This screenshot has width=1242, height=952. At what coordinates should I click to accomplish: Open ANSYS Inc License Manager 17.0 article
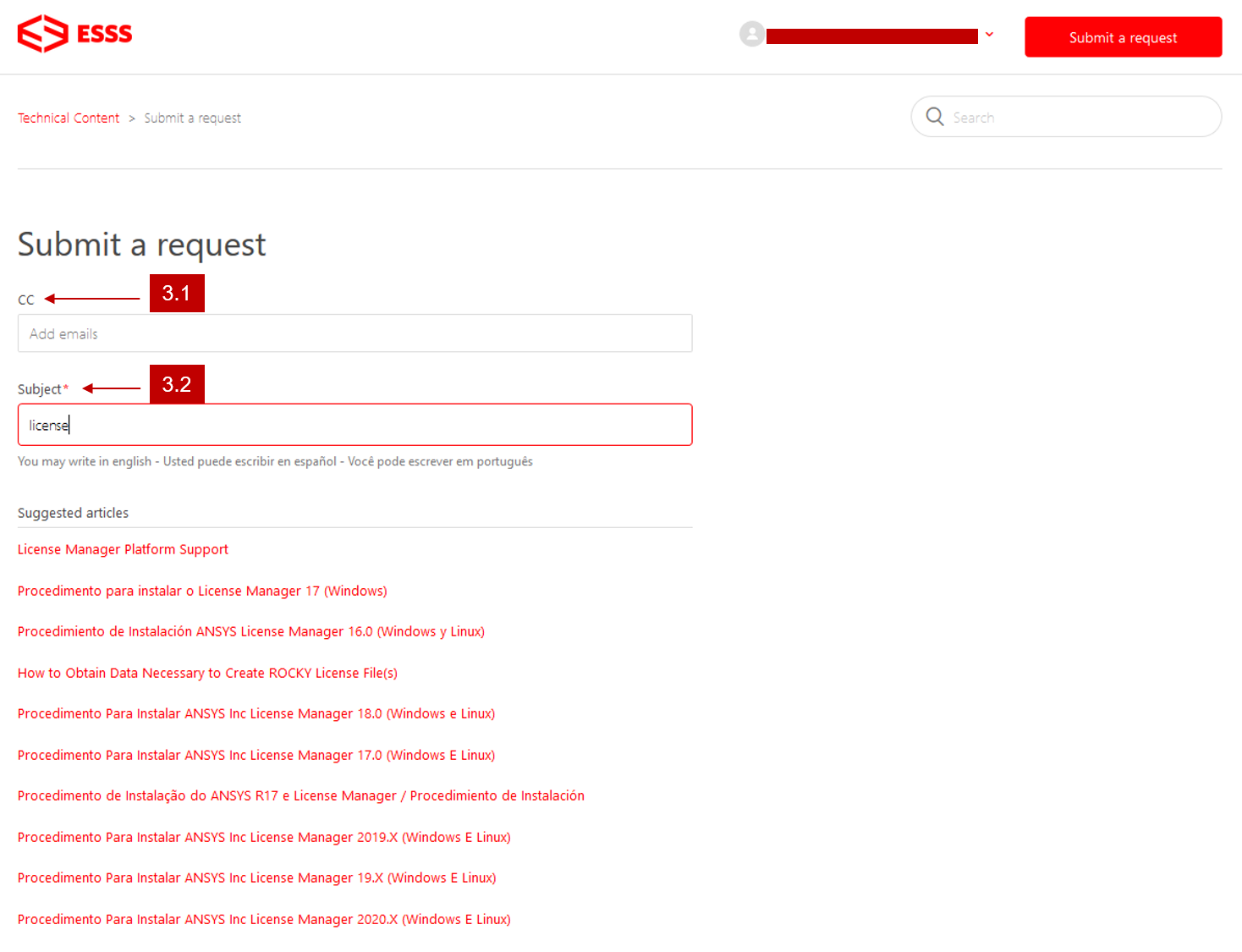[256, 755]
